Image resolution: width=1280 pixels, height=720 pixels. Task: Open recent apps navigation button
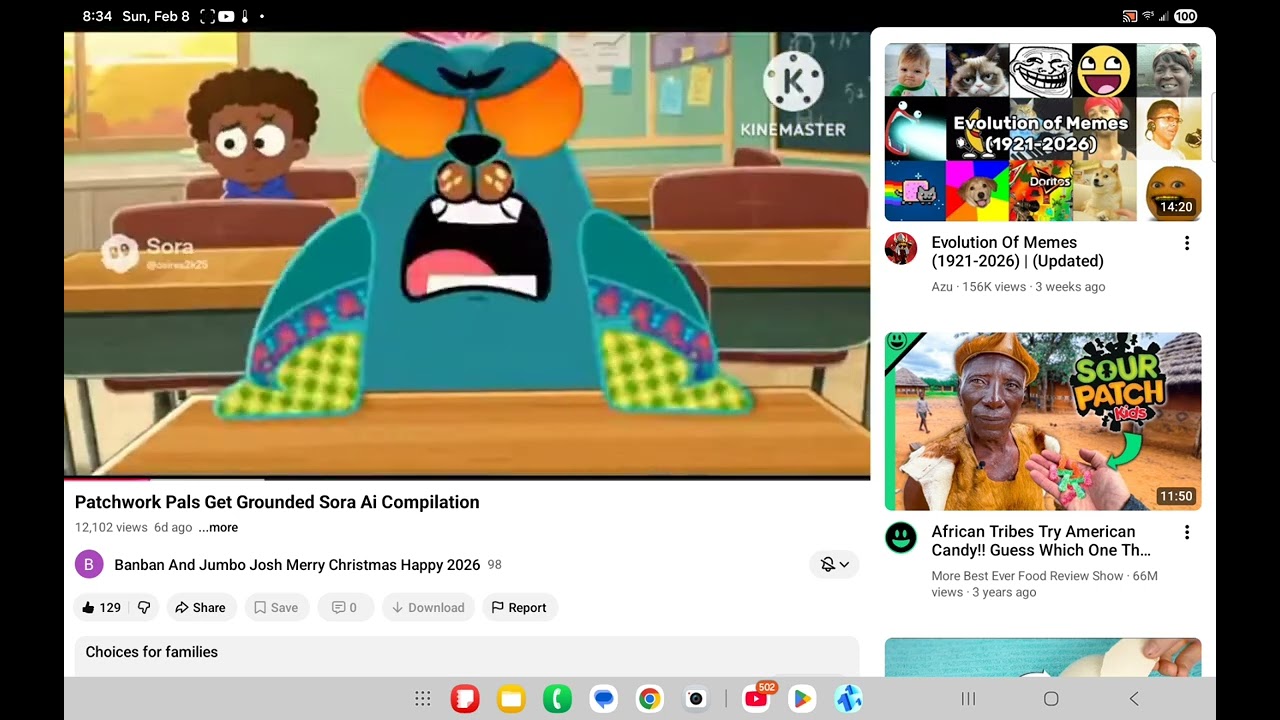[968, 699]
